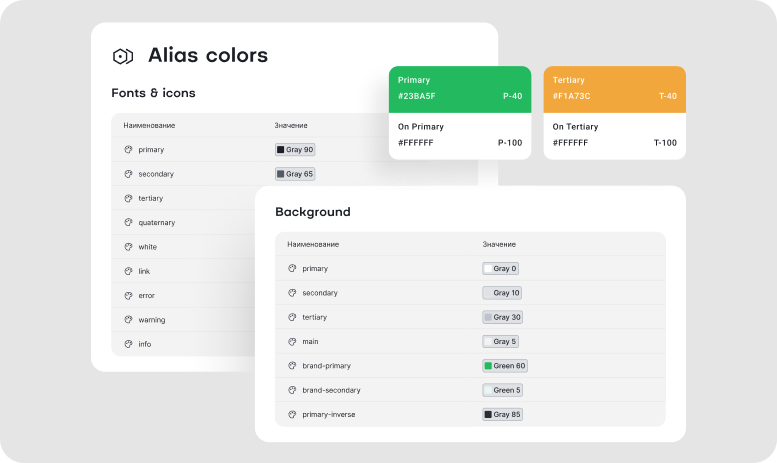Select the Green 5 color chip
This screenshot has height=463, width=777.
tap(502, 390)
